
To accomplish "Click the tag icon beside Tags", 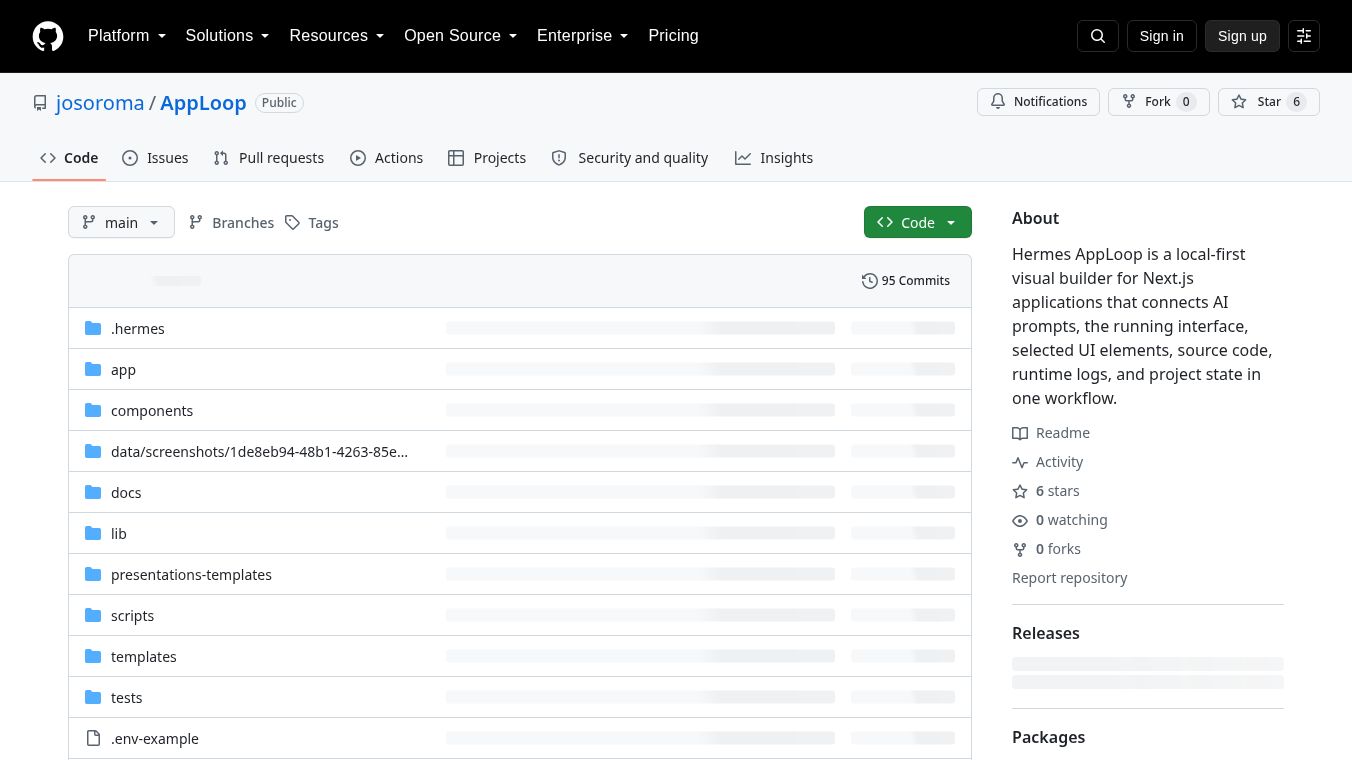I will pos(292,222).
